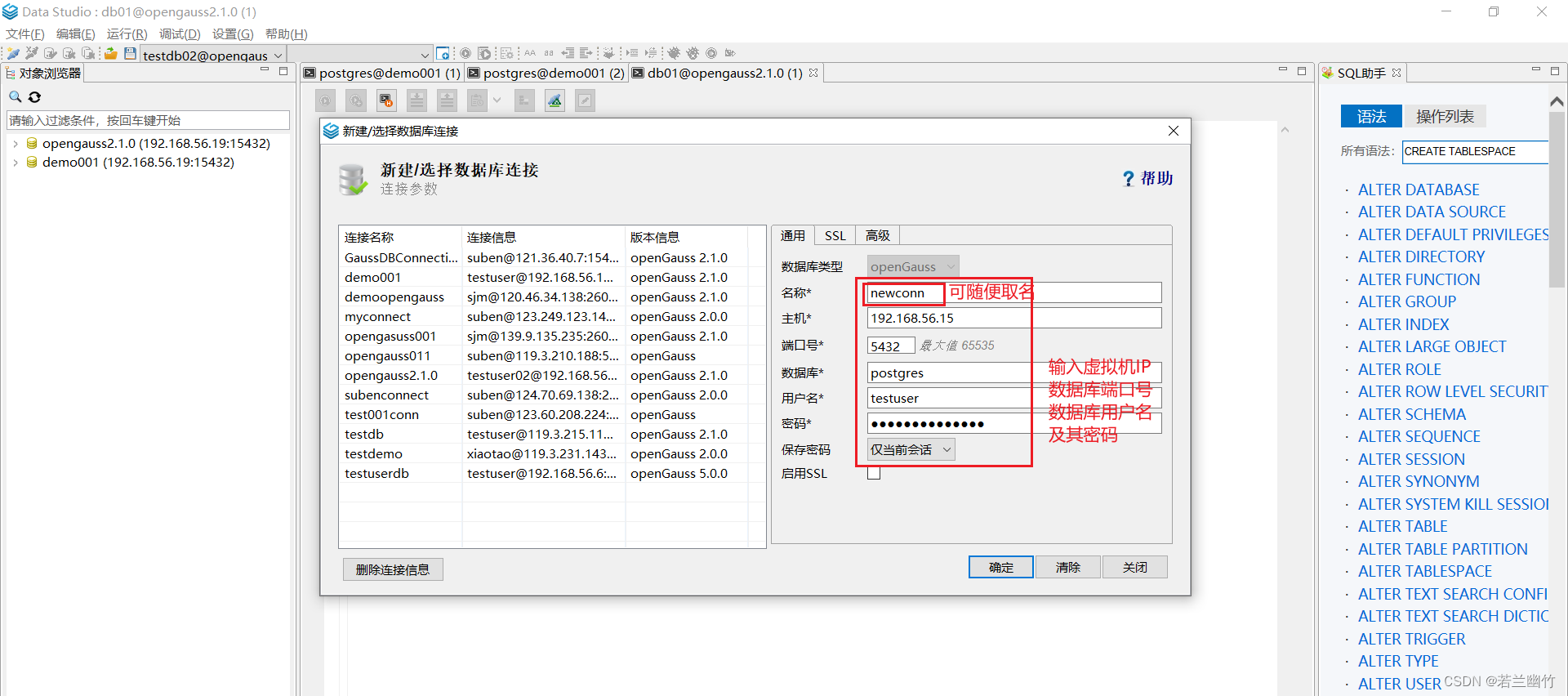Click the open SQL file folder icon
Screen dimensions: 1568x696
tap(111, 53)
